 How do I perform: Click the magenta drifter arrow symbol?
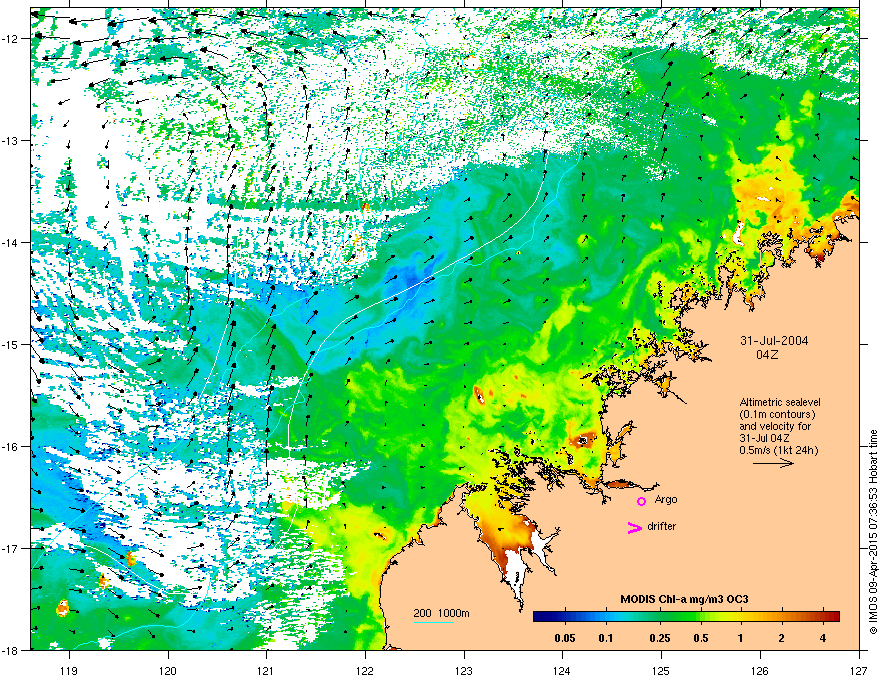[x=634, y=527]
